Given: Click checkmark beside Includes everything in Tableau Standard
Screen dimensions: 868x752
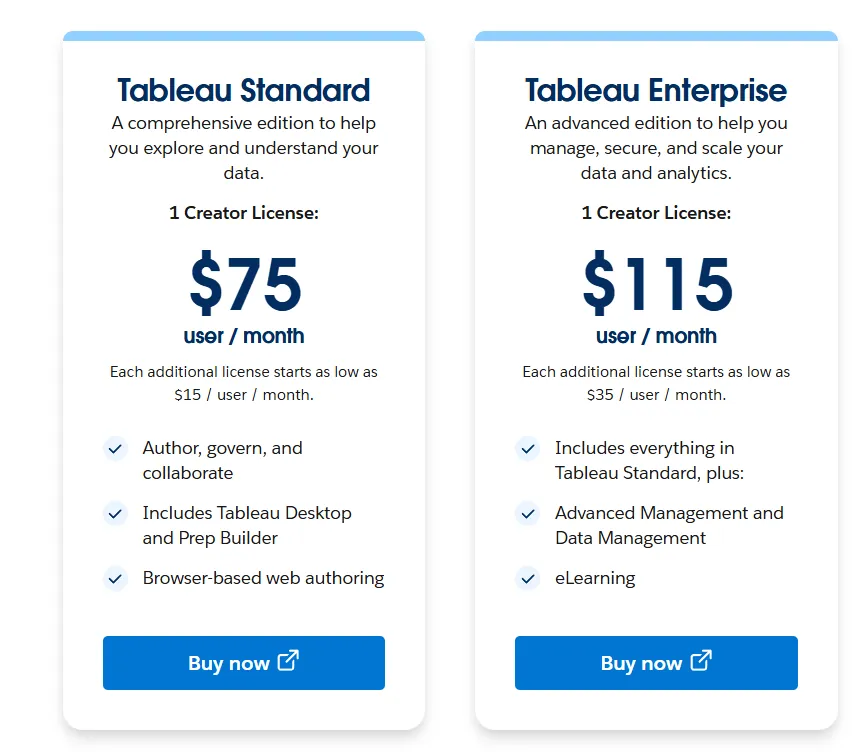Looking at the screenshot, I should (527, 449).
